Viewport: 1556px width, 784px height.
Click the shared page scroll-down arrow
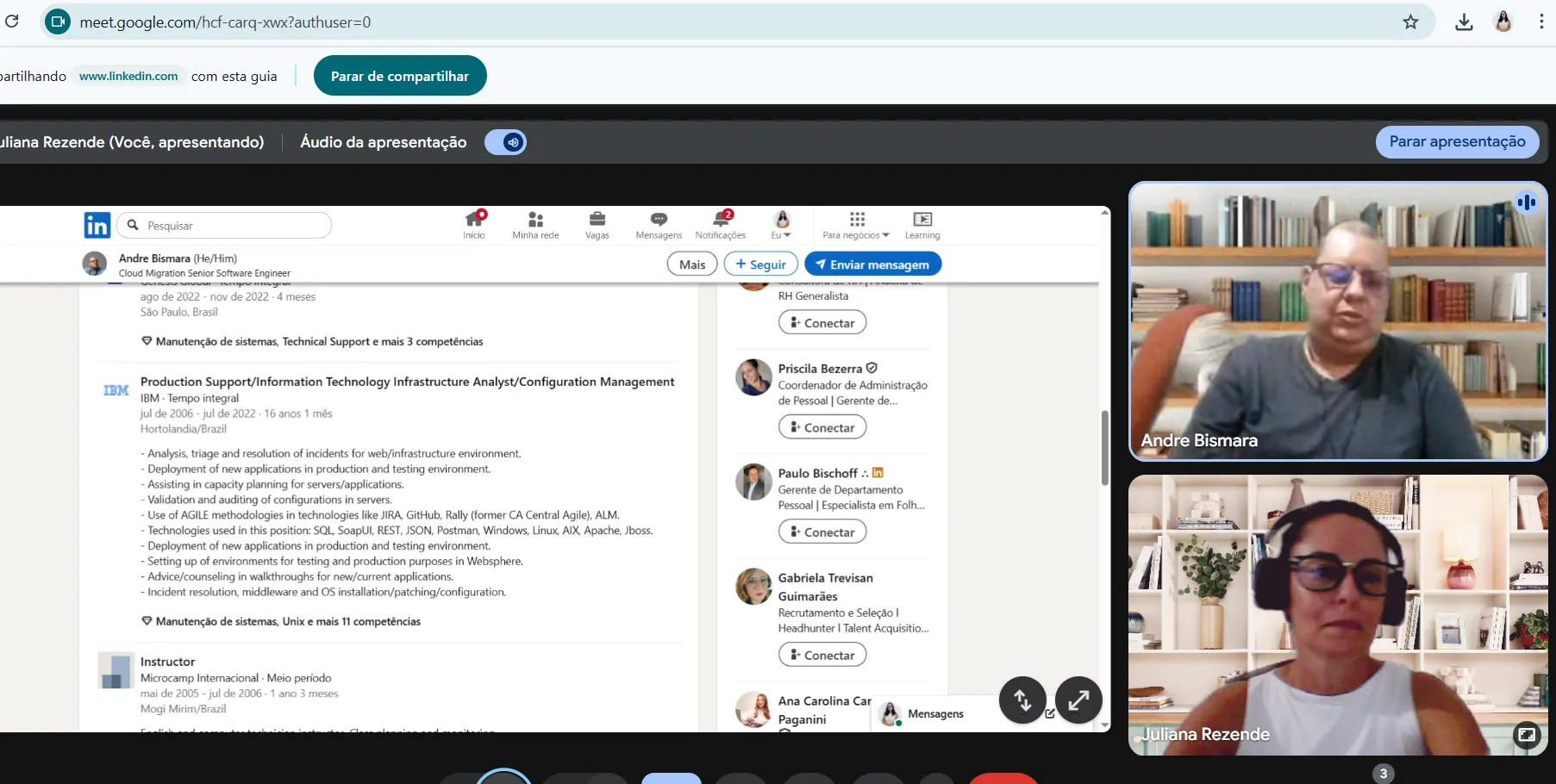(x=1104, y=725)
